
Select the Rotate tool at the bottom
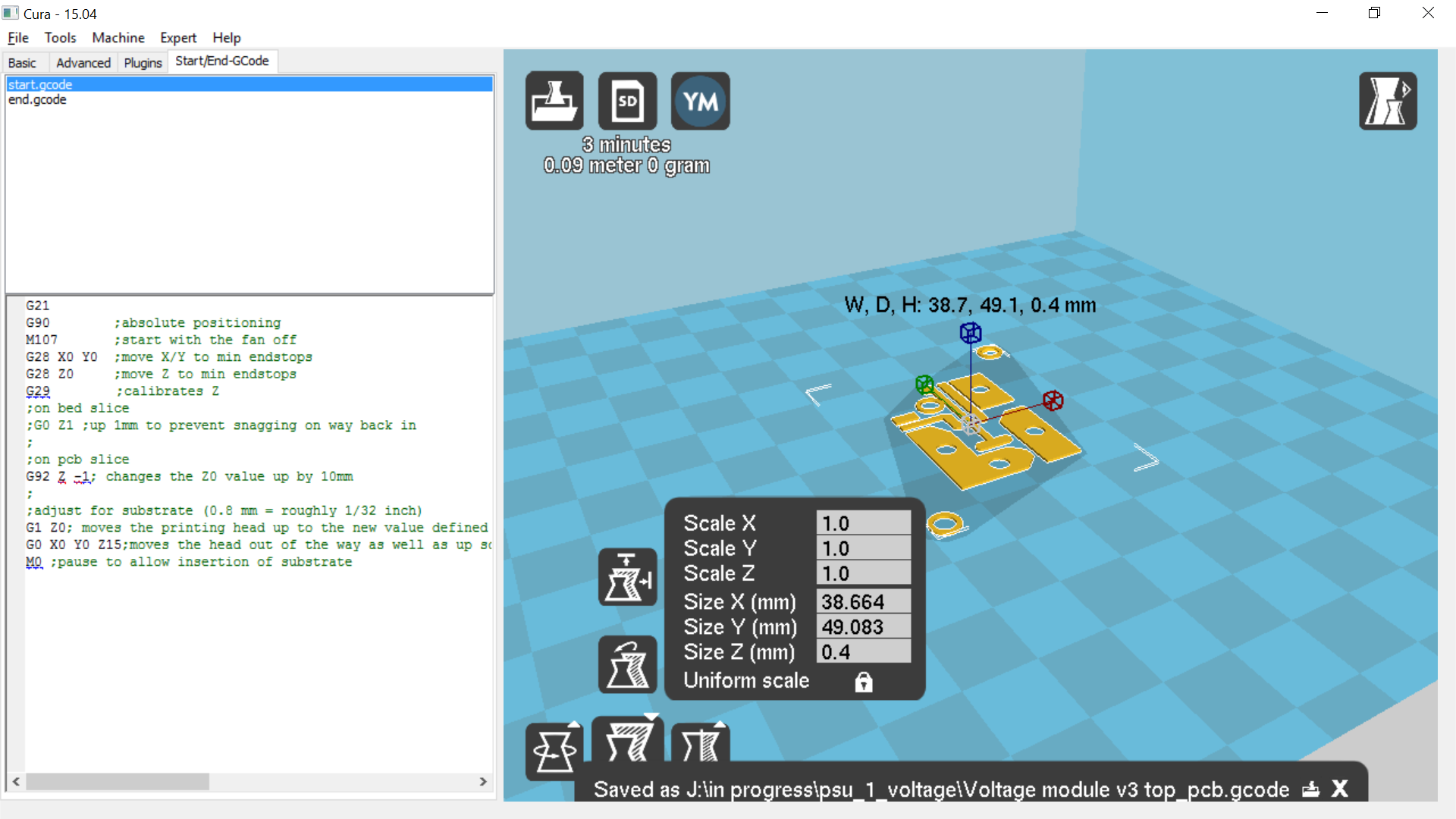coord(554,749)
